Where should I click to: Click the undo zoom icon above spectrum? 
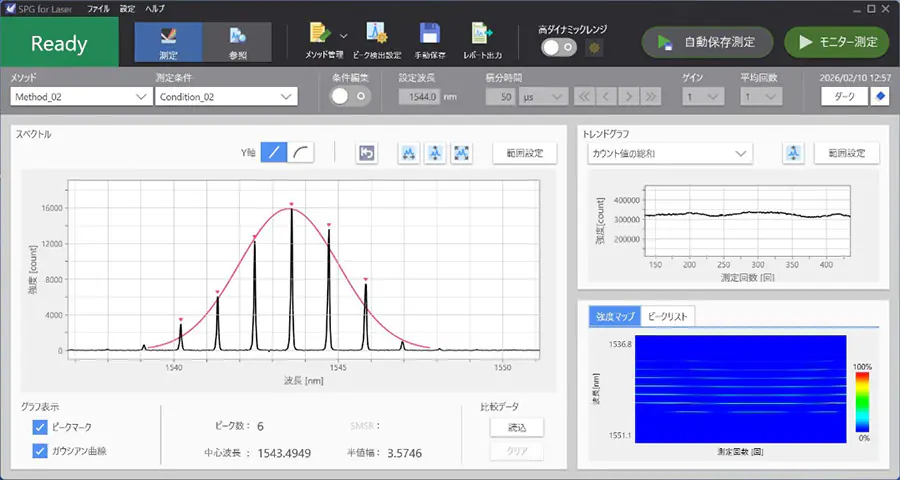tap(367, 153)
